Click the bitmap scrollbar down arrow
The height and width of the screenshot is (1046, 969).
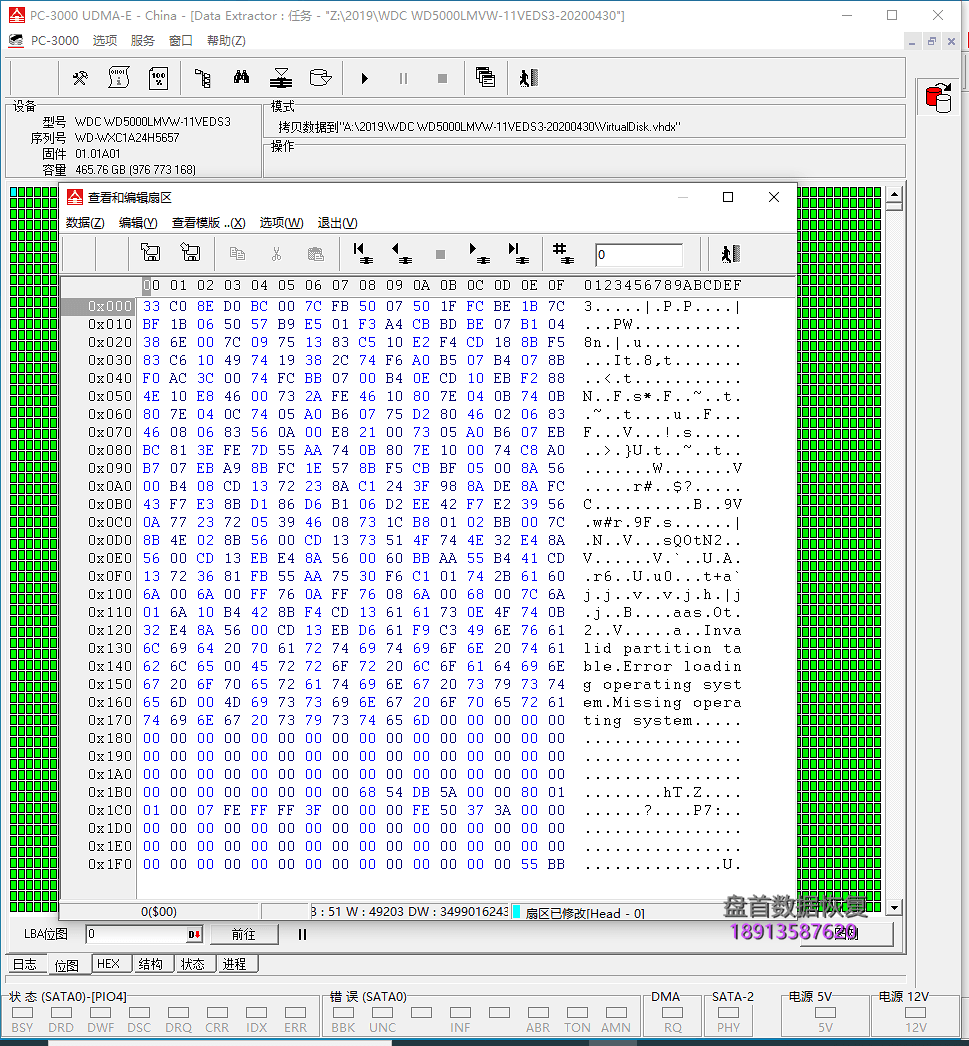pyautogui.click(x=894, y=907)
